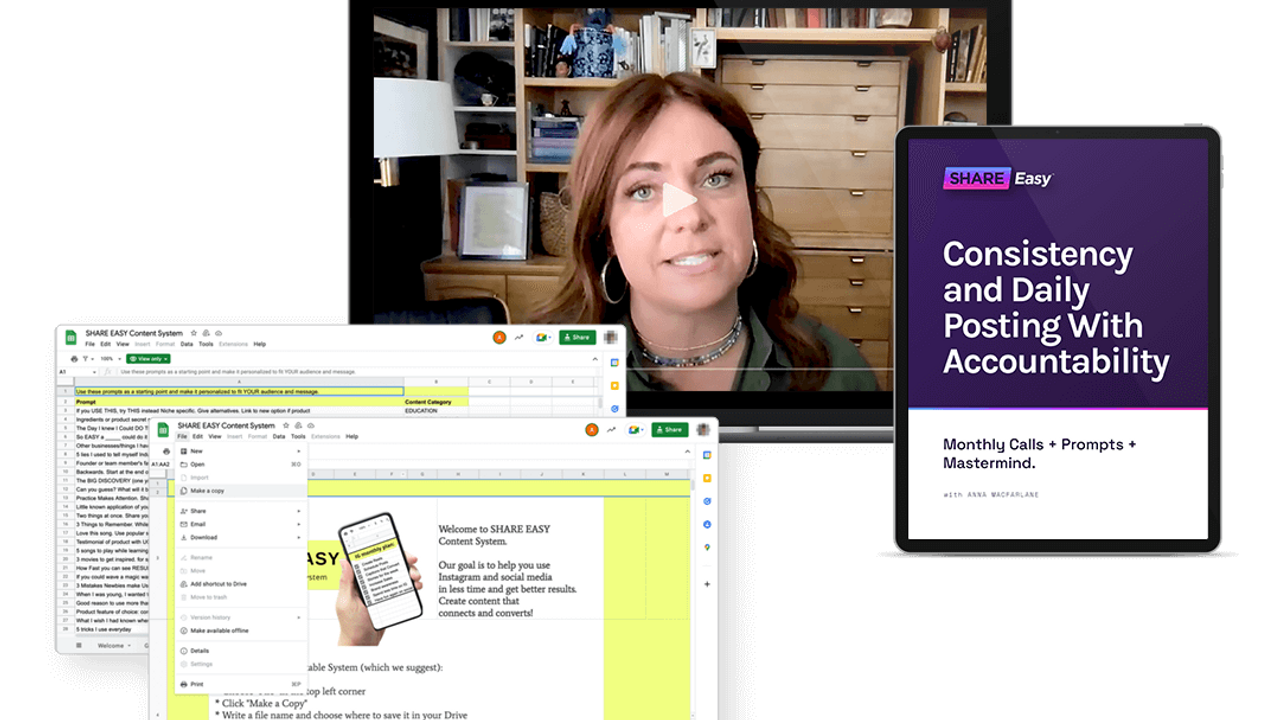Open the Meet call dropdown in the front window
The image size is (1280, 720).
(635, 430)
